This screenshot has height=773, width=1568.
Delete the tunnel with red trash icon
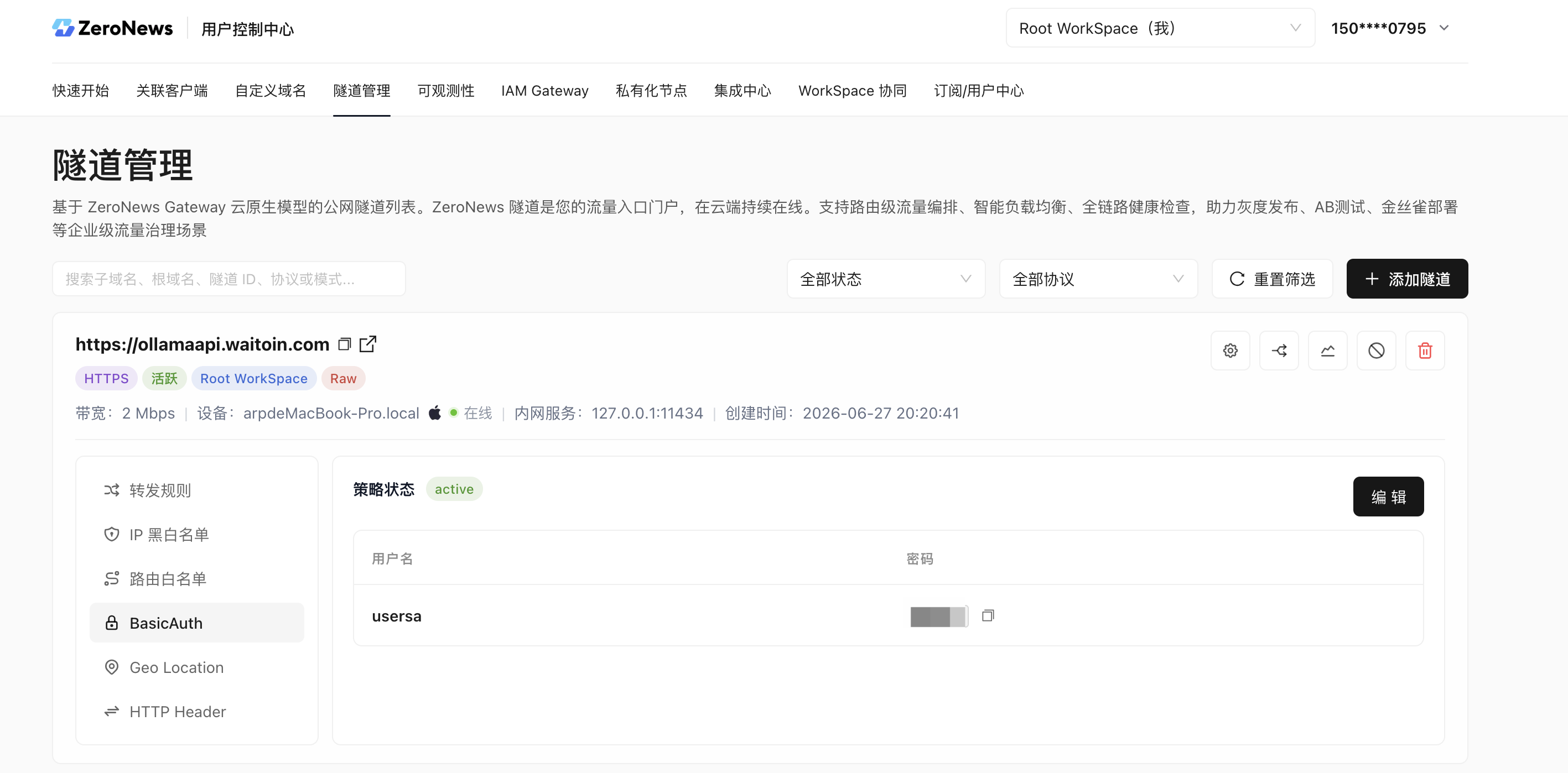coord(1425,351)
